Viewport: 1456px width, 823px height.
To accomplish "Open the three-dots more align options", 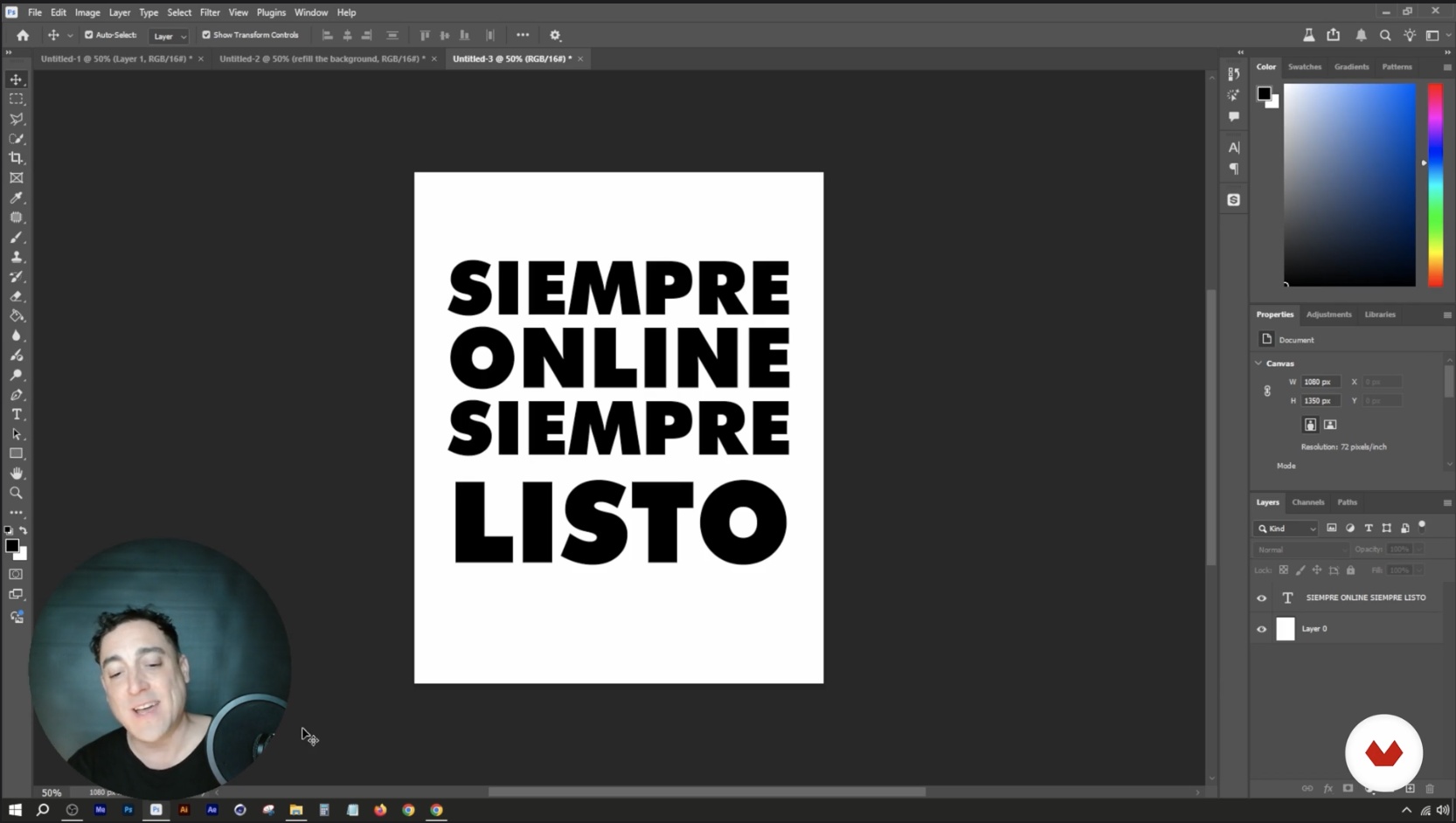I will coord(523,35).
